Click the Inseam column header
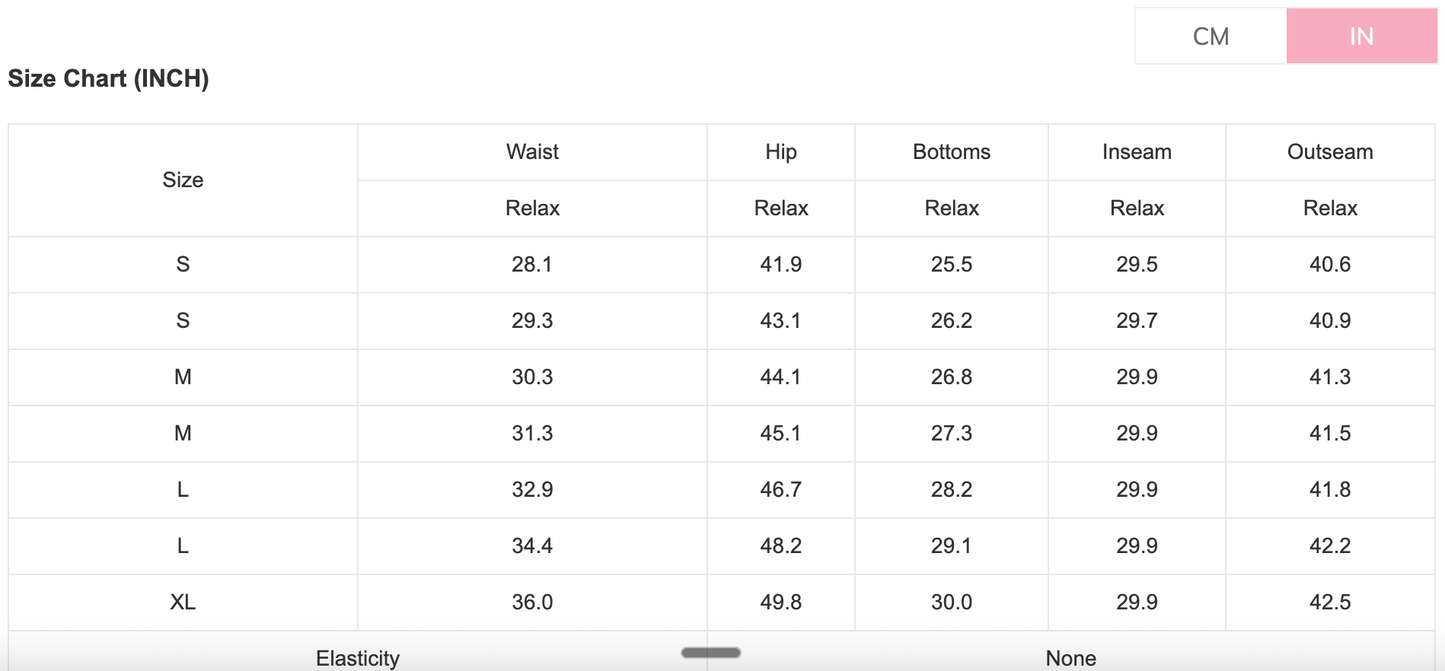This screenshot has width=1445, height=671. (1137, 152)
